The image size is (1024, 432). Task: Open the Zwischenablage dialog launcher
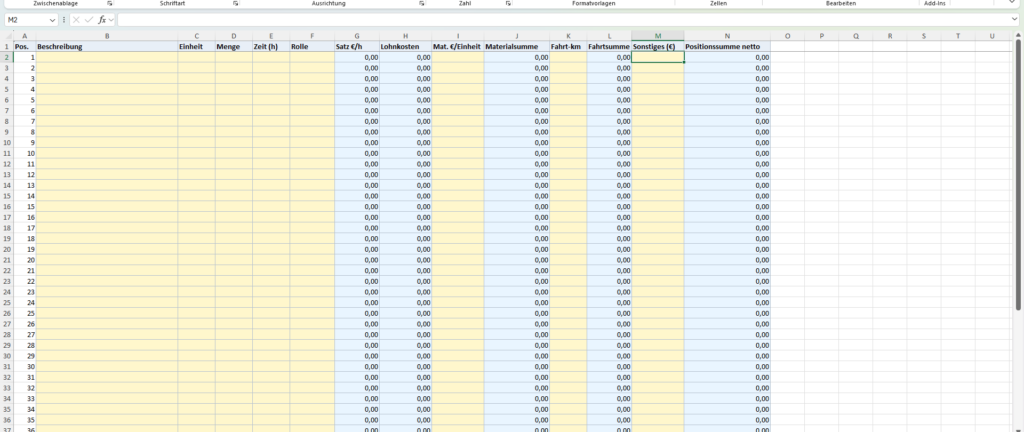pyautogui.click(x=109, y=4)
